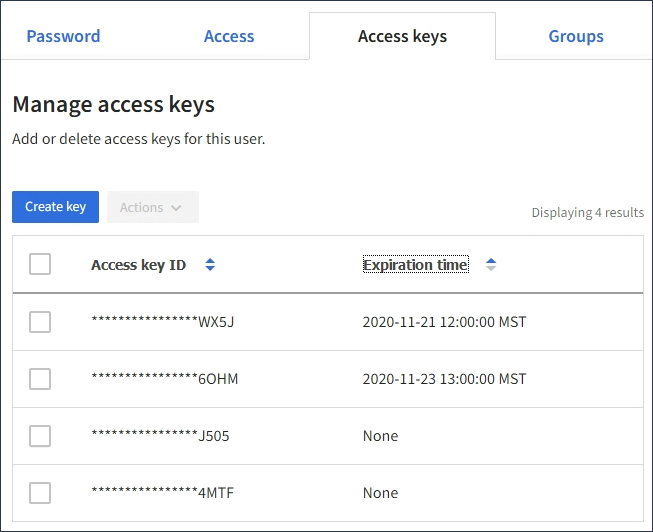Click the Expiration time sort arrows icon
Viewport: 653px width, 532px height.
491,265
